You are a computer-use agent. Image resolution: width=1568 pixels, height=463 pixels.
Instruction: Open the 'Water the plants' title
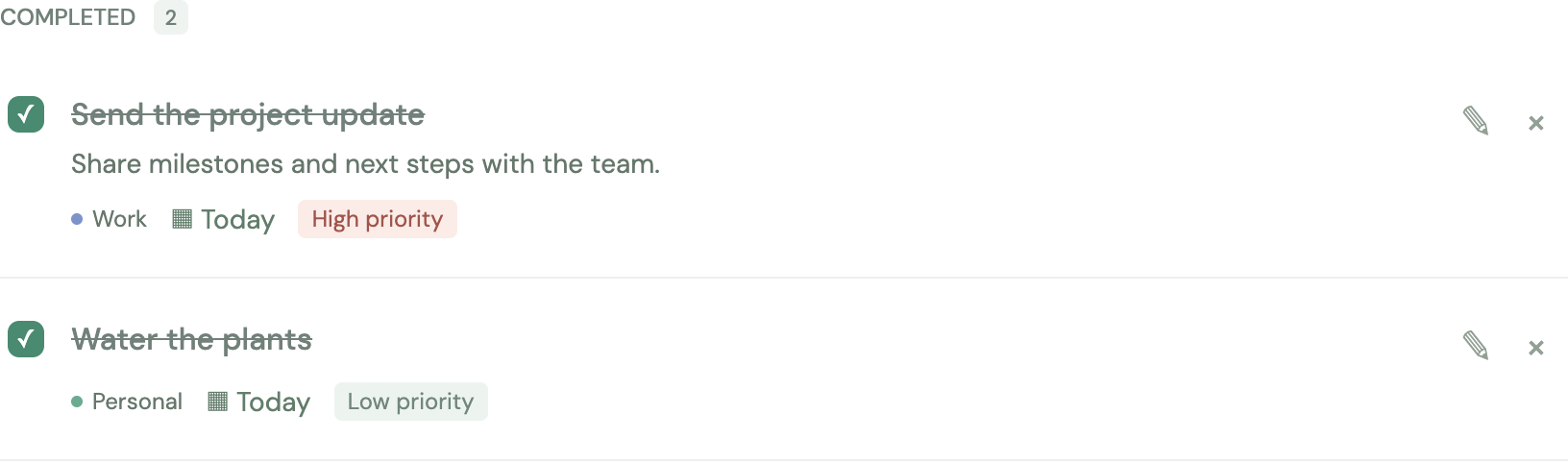coord(192,339)
